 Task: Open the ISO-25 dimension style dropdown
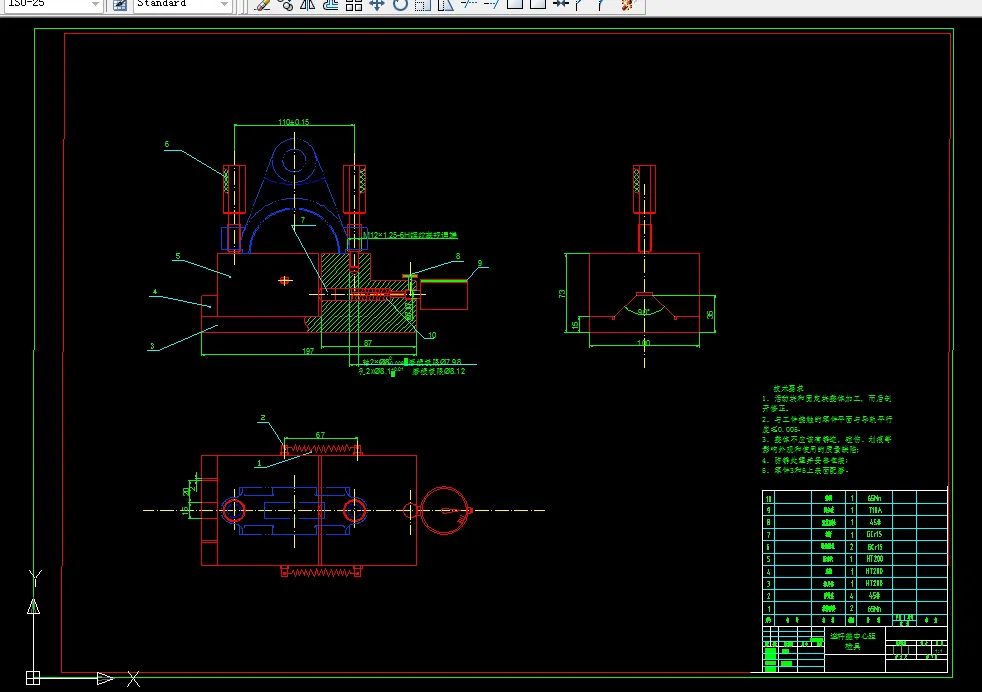pos(53,4)
